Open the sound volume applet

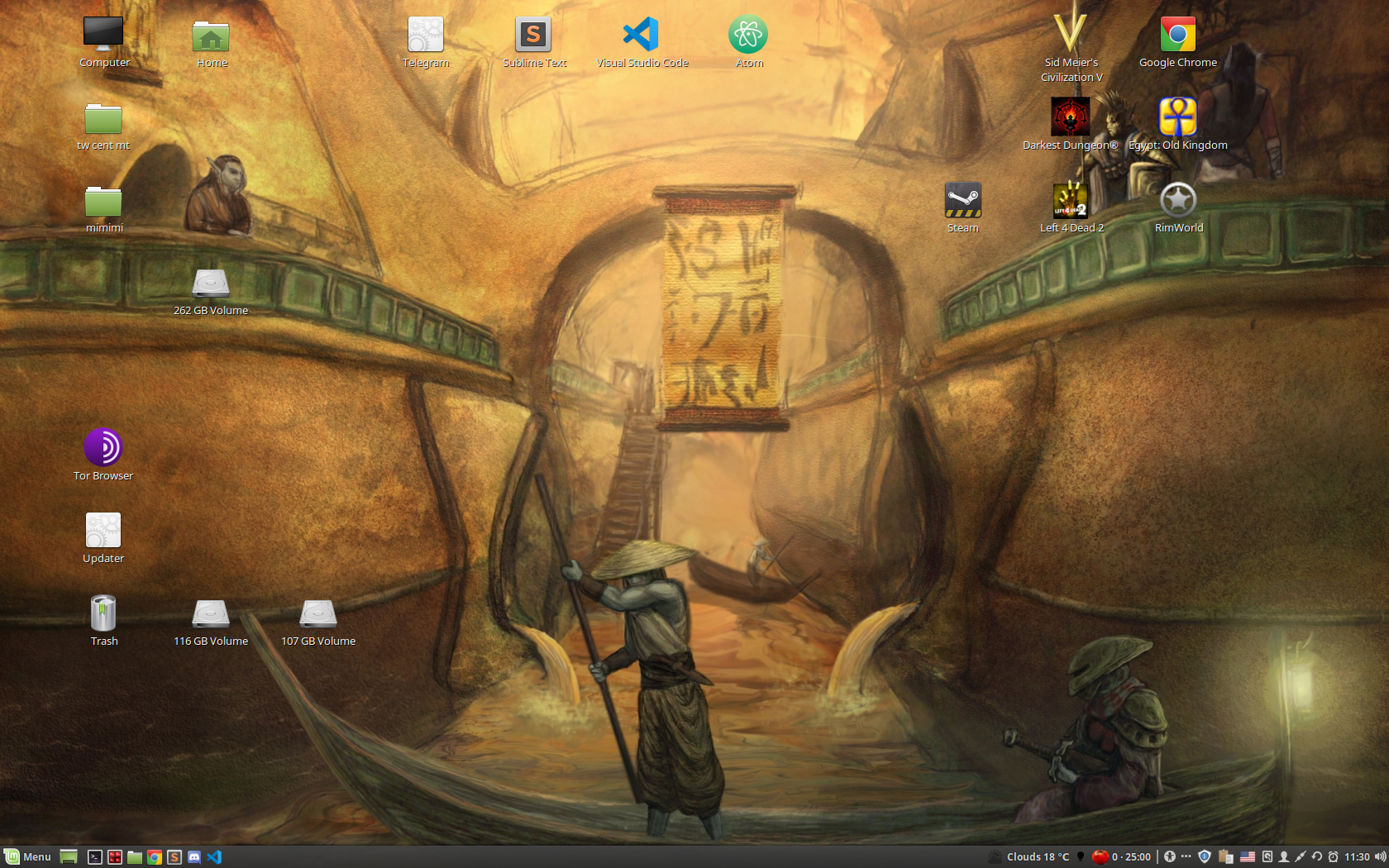(x=1380, y=857)
